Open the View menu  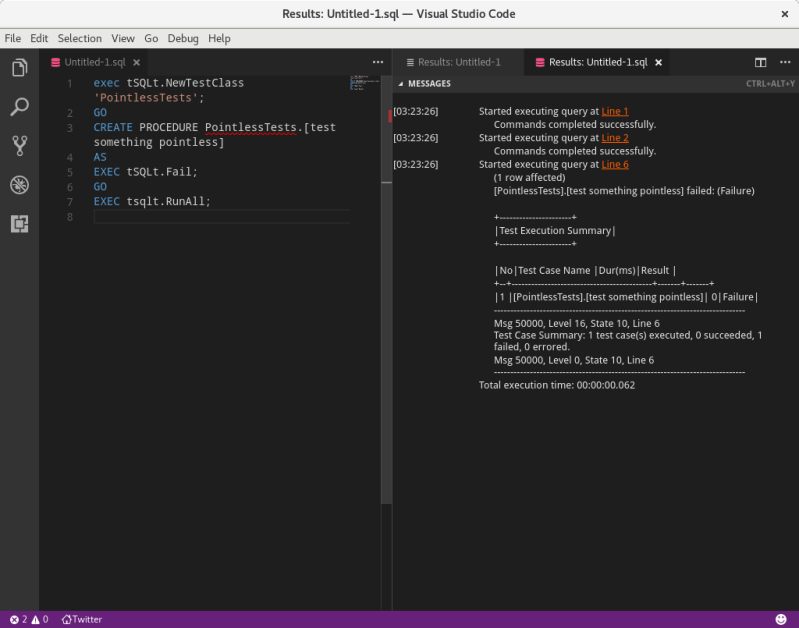pyautogui.click(x=123, y=38)
